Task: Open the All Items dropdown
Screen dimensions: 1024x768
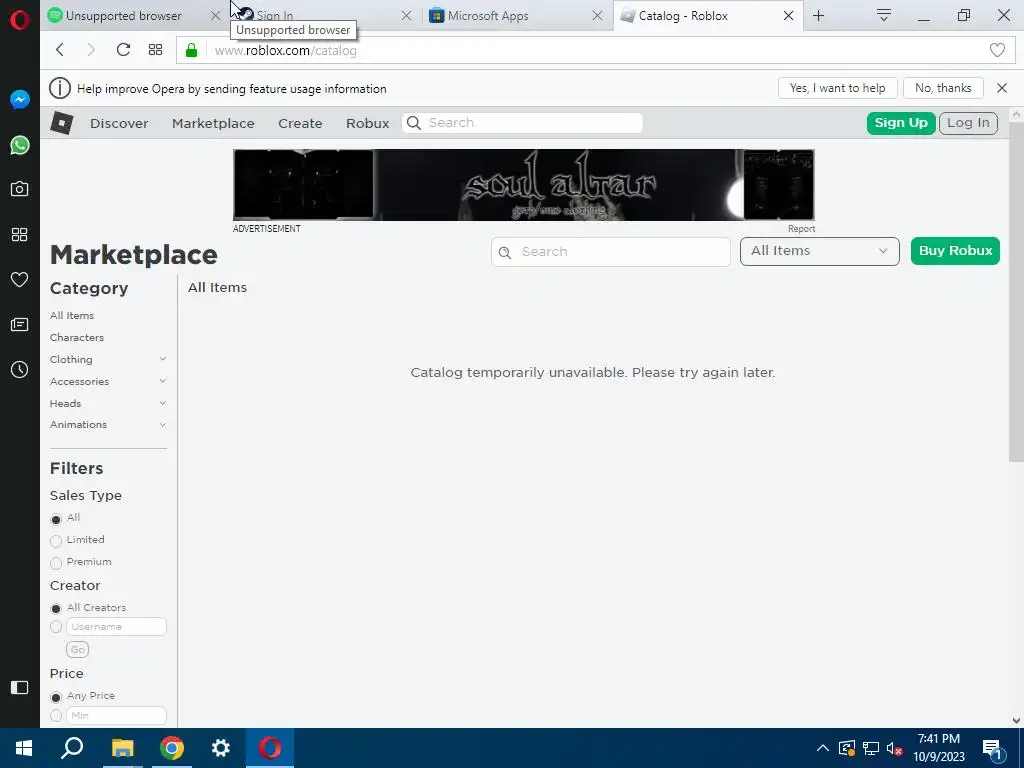Action: (x=820, y=251)
